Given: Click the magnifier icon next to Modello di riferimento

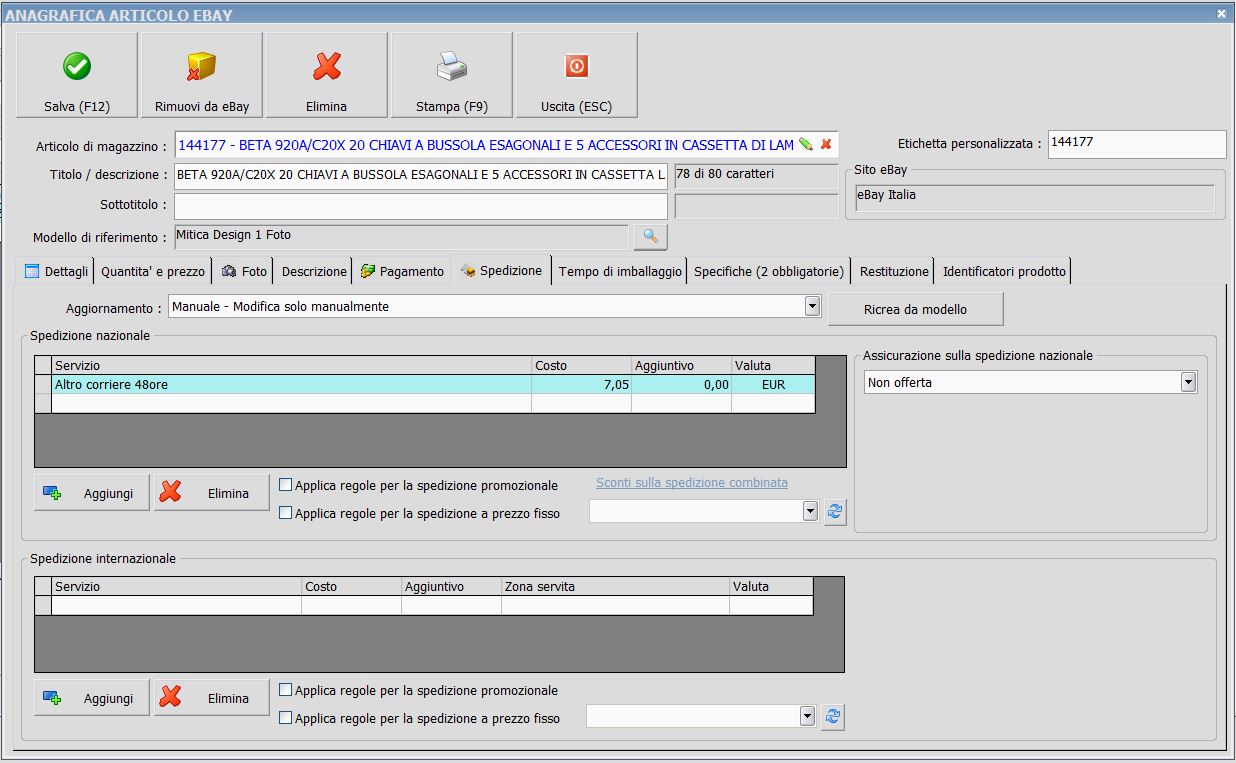Looking at the screenshot, I should pos(650,237).
